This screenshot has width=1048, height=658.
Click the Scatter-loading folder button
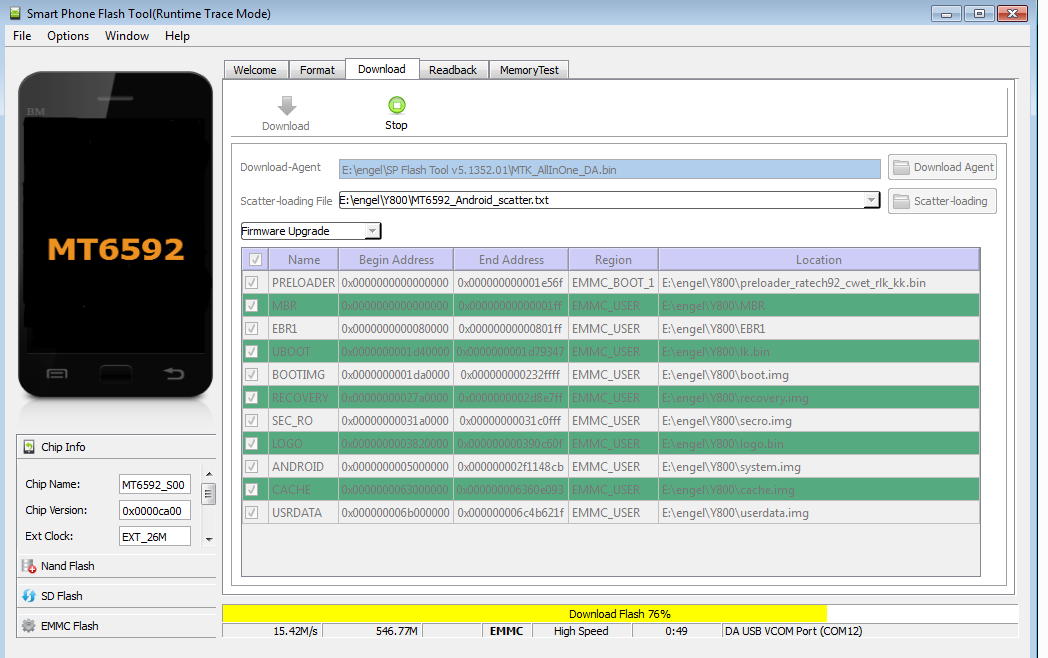[942, 201]
